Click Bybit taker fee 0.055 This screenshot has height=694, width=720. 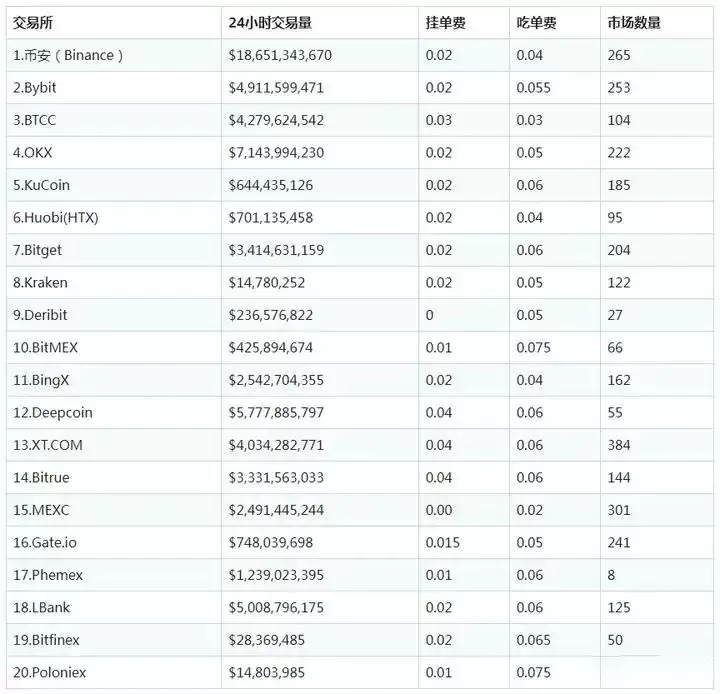tap(533, 88)
